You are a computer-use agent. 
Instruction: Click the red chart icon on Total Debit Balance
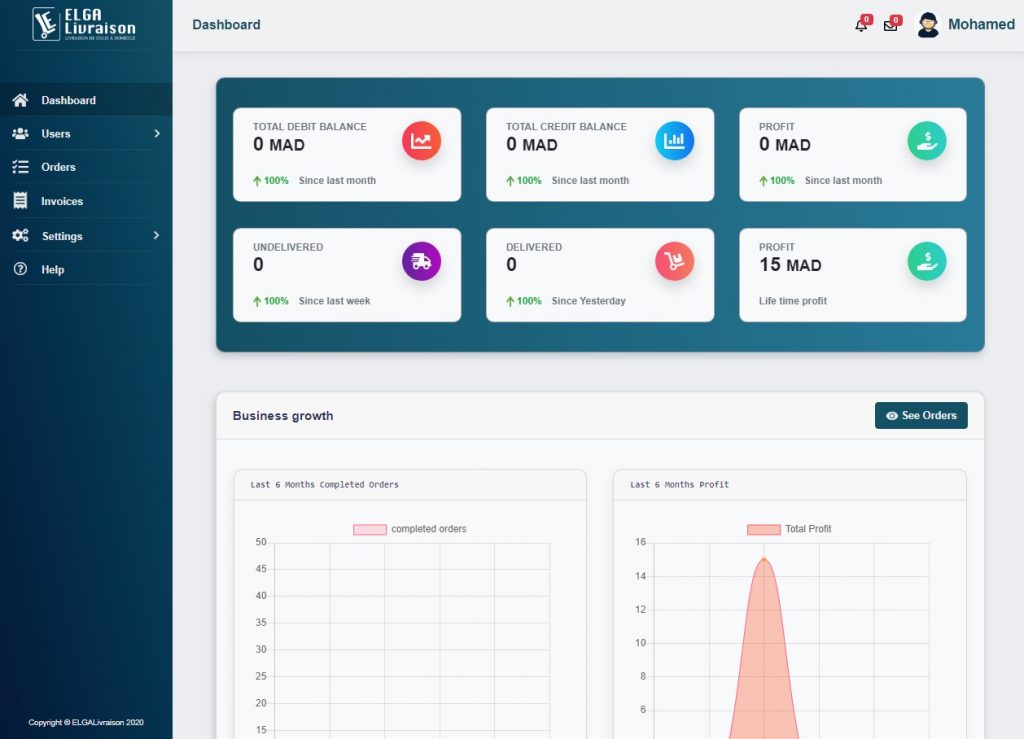tap(421, 141)
